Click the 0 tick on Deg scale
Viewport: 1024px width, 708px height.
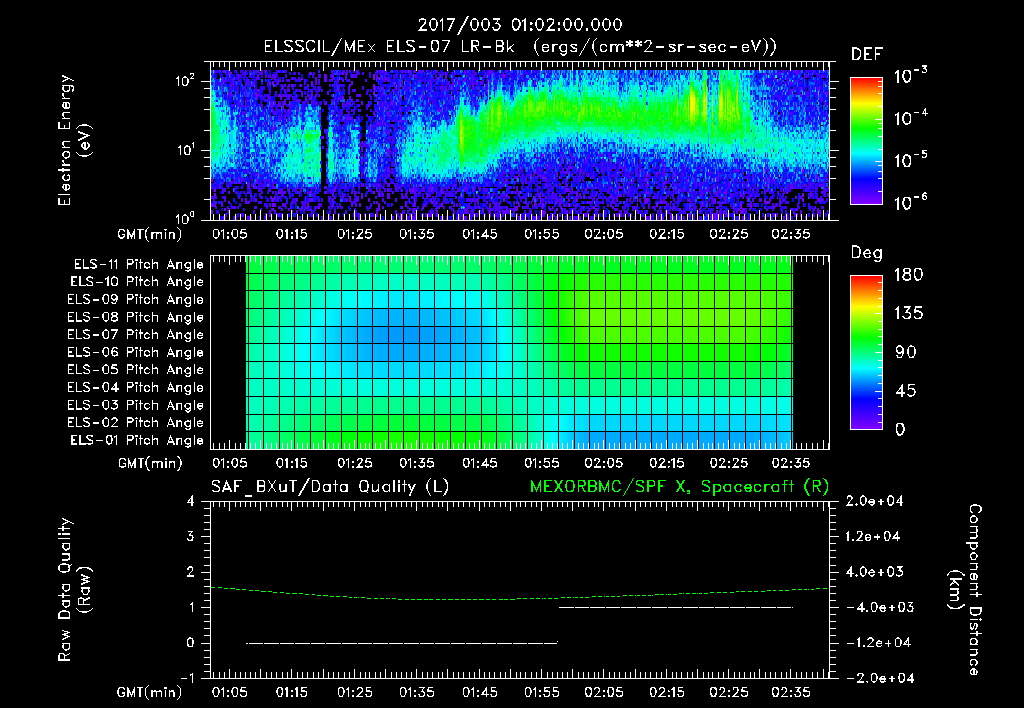900,429
